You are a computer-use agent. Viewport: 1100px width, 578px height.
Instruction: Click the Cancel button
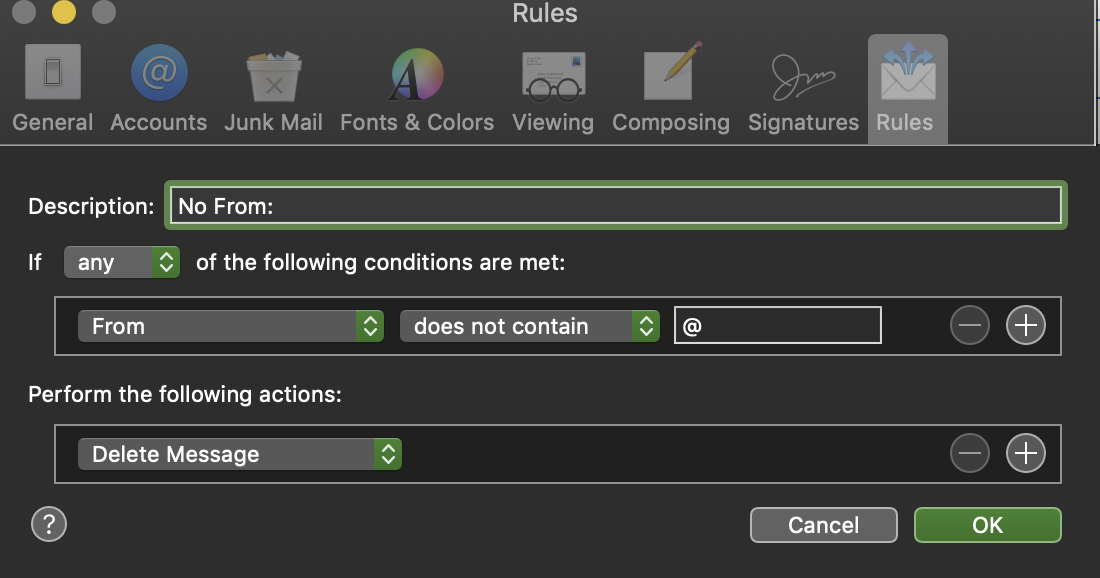coord(823,525)
